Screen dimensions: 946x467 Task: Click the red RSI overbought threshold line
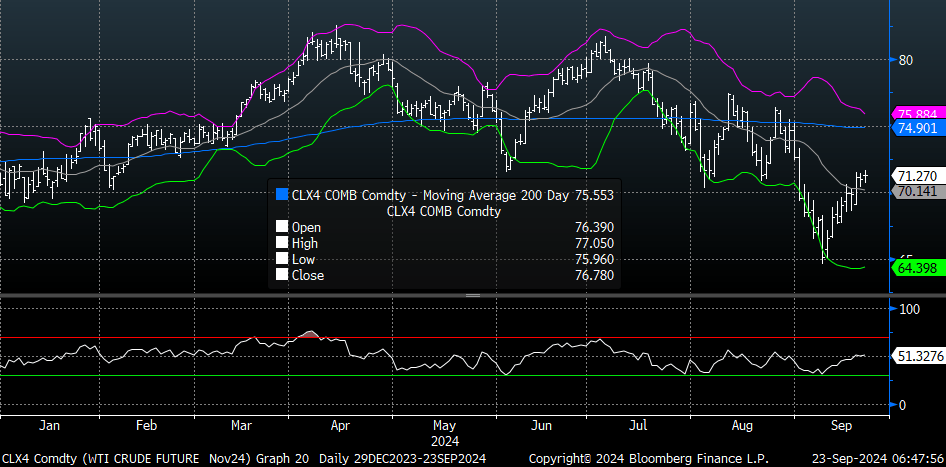pos(445,337)
